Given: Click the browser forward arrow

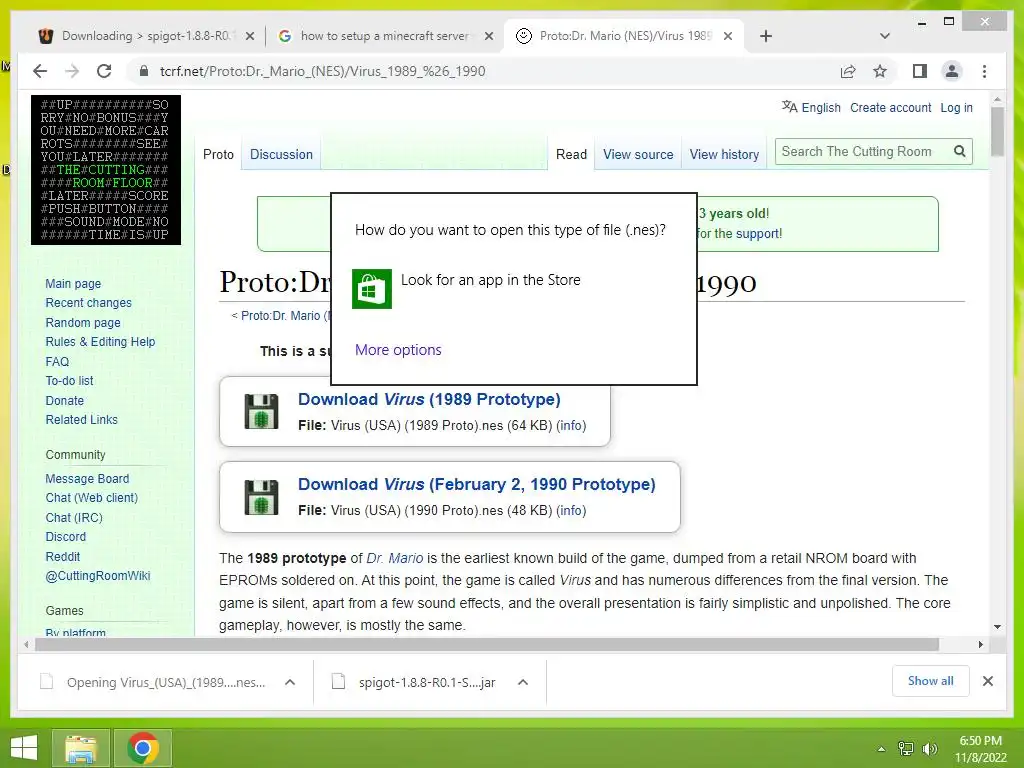Looking at the screenshot, I should [x=72, y=71].
